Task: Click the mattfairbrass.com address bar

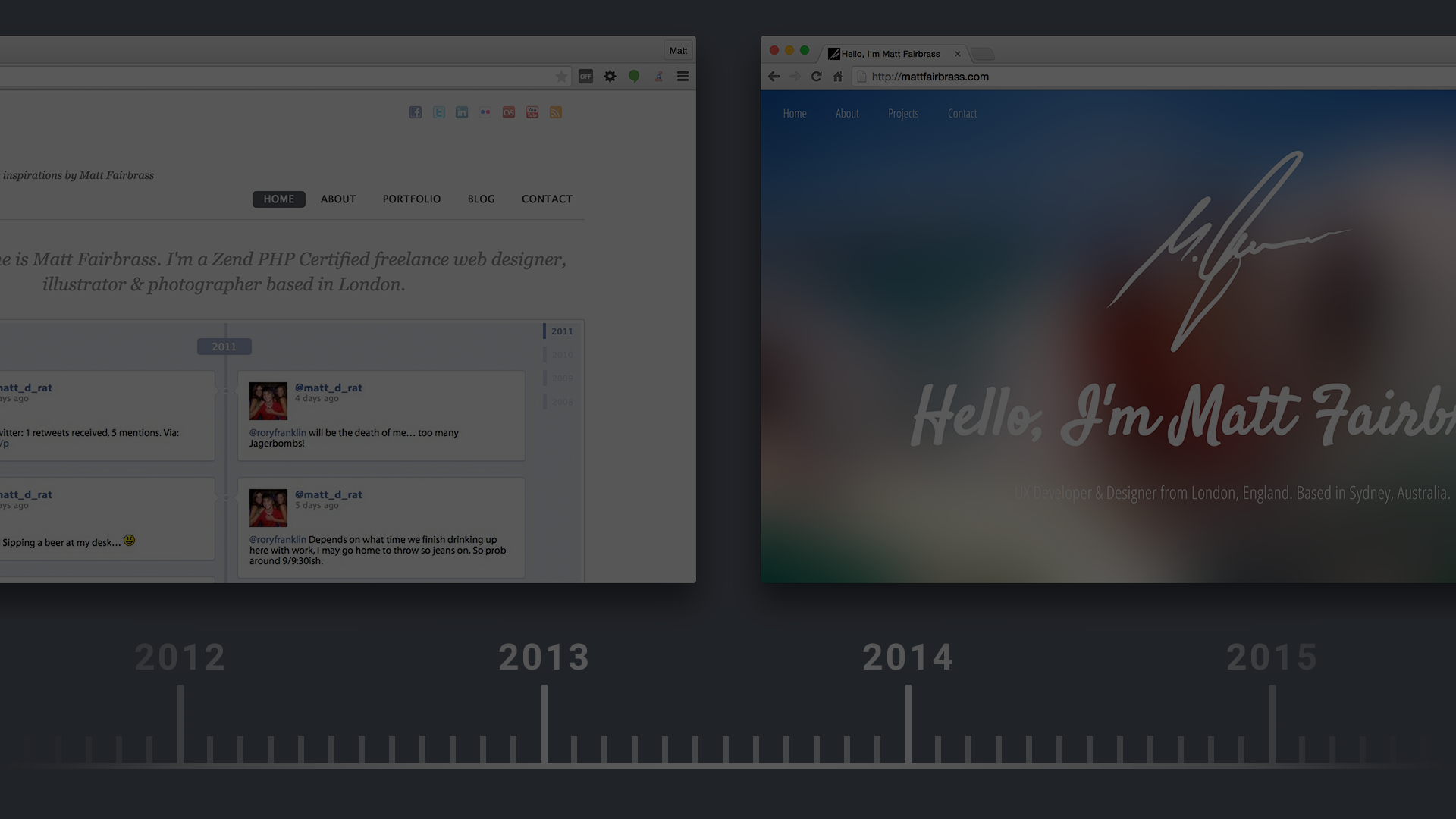Action: tap(1153, 77)
